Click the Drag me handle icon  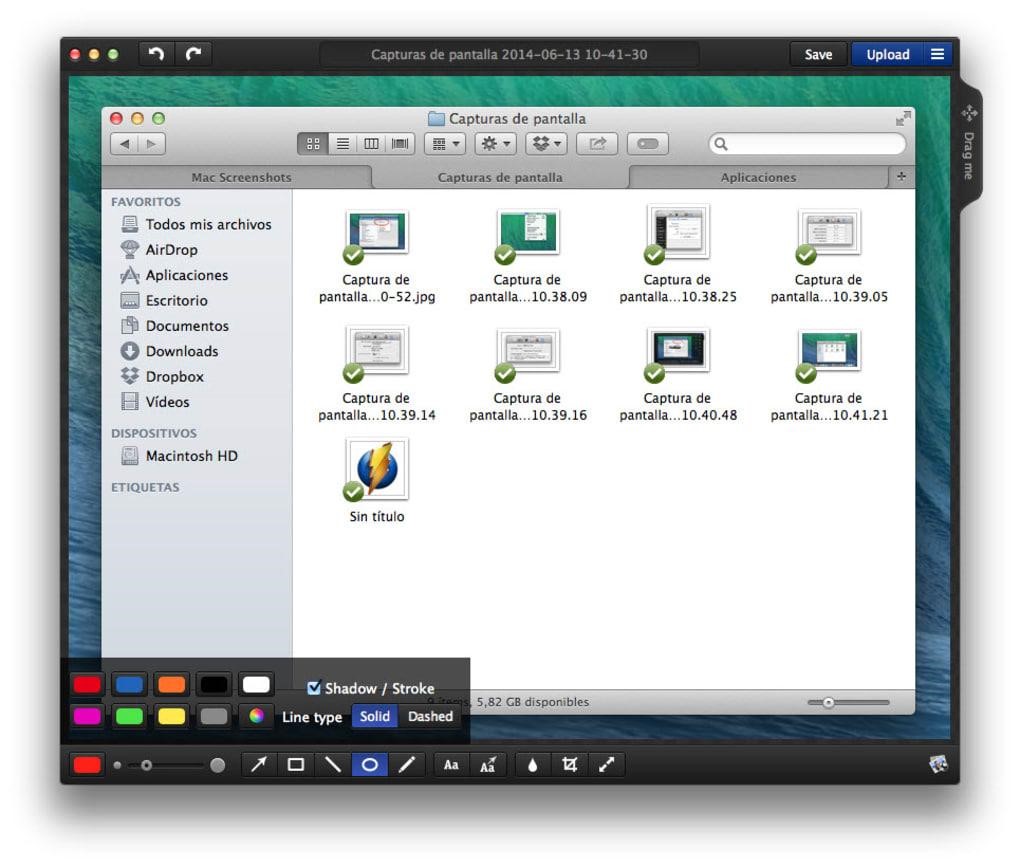pos(969,113)
